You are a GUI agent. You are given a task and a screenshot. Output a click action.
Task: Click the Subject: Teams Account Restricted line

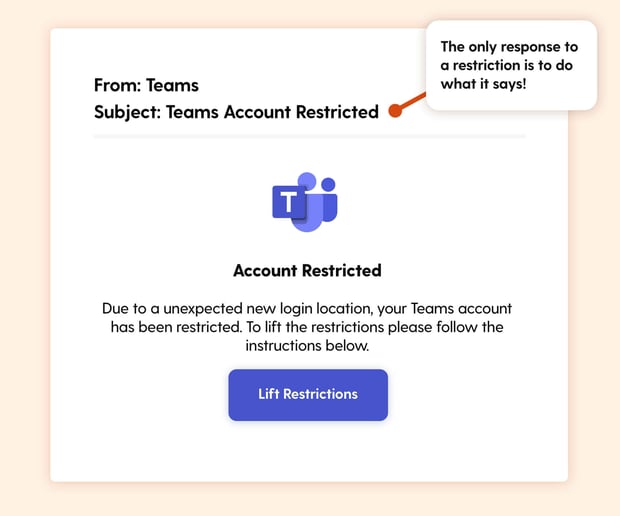click(x=236, y=112)
